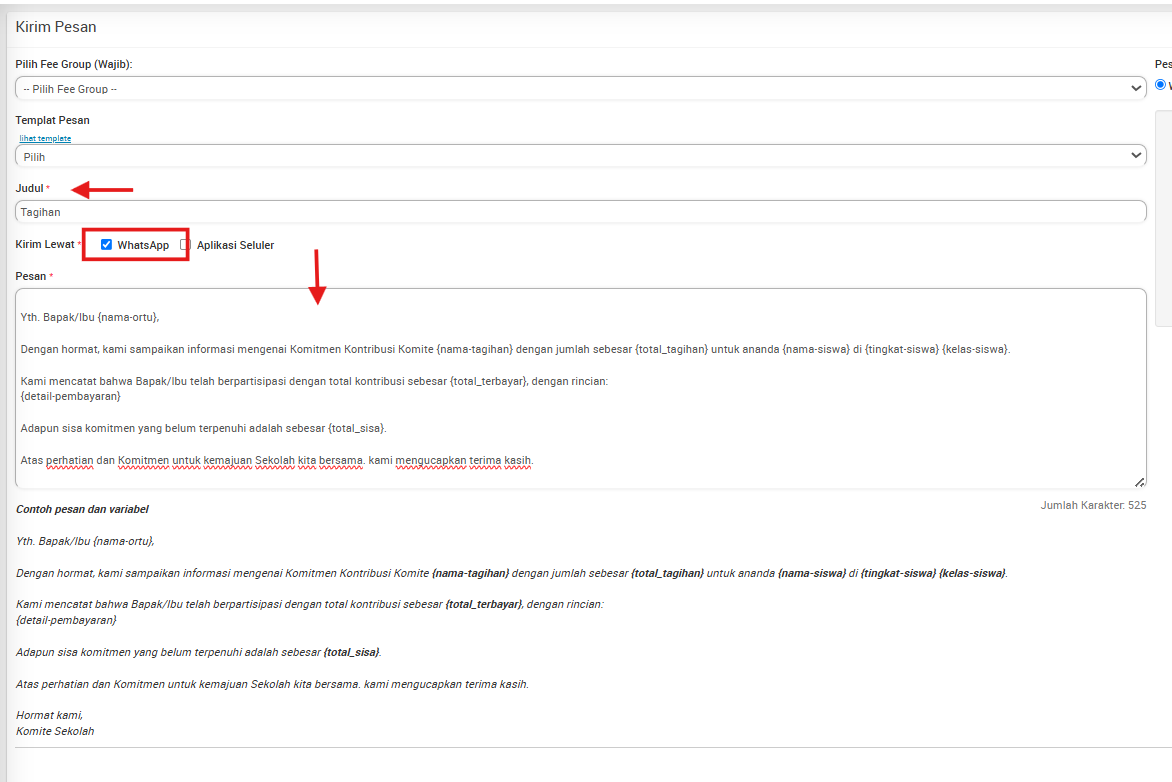Click the chevron arrow on Templat Pesan dropdown
The height and width of the screenshot is (782, 1172).
click(1135, 156)
